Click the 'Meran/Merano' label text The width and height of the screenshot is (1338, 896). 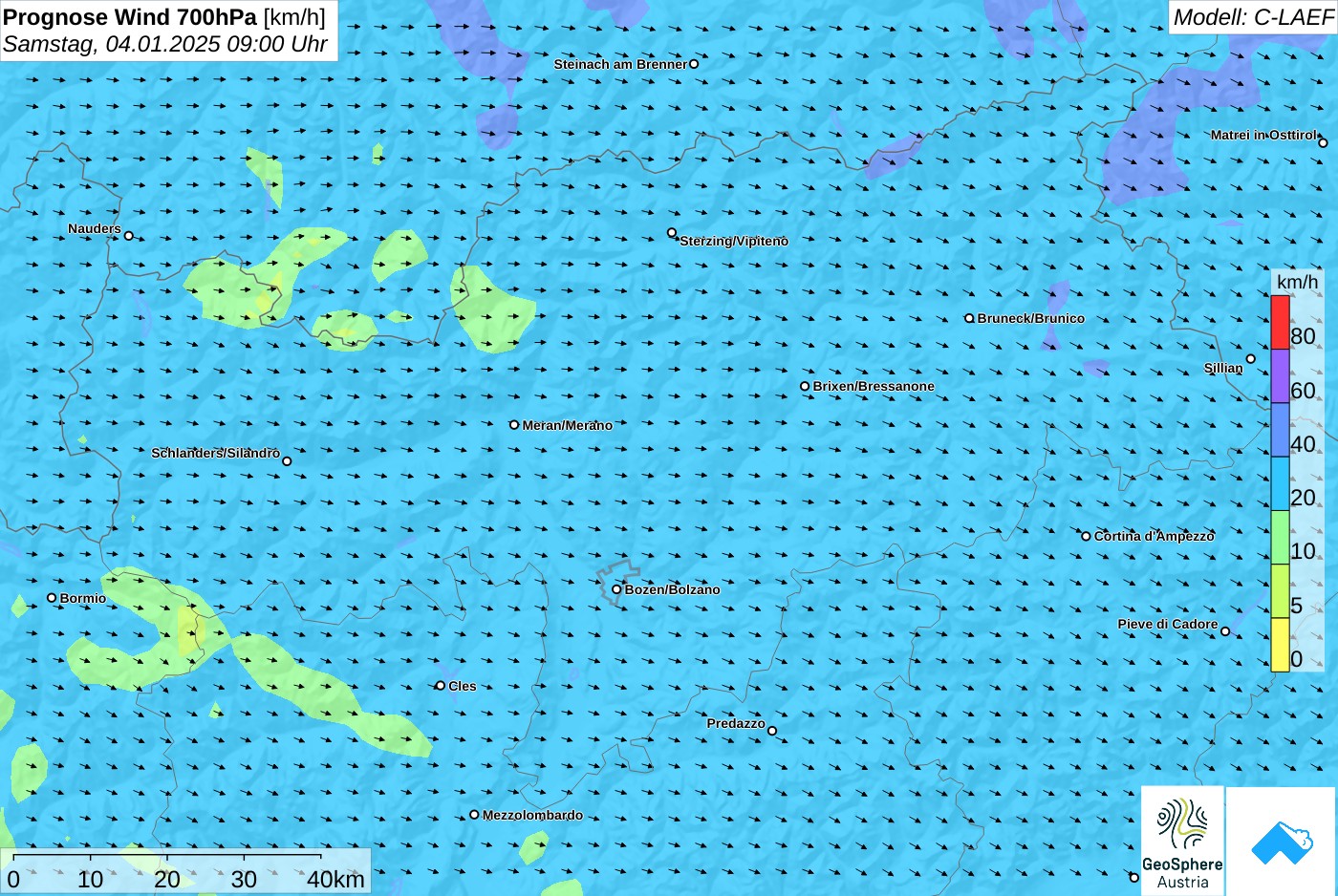point(568,425)
